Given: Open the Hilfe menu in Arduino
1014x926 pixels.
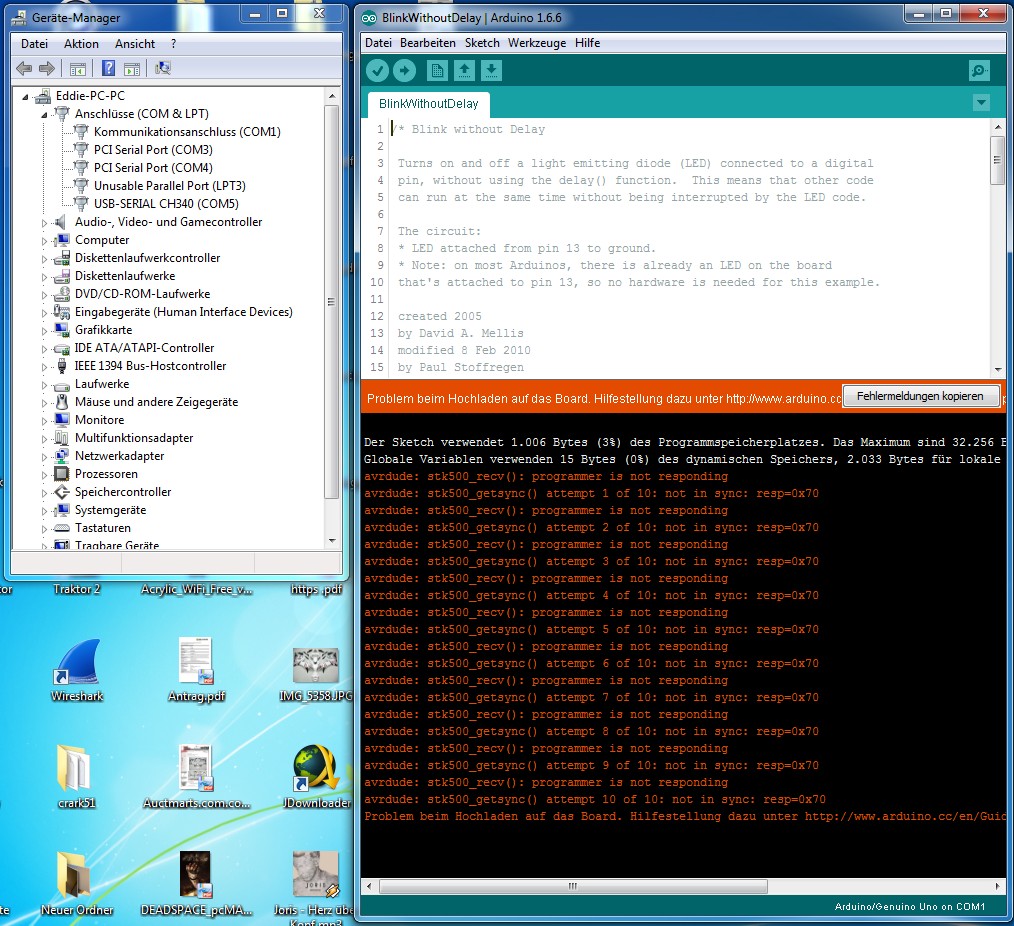Looking at the screenshot, I should click(587, 43).
